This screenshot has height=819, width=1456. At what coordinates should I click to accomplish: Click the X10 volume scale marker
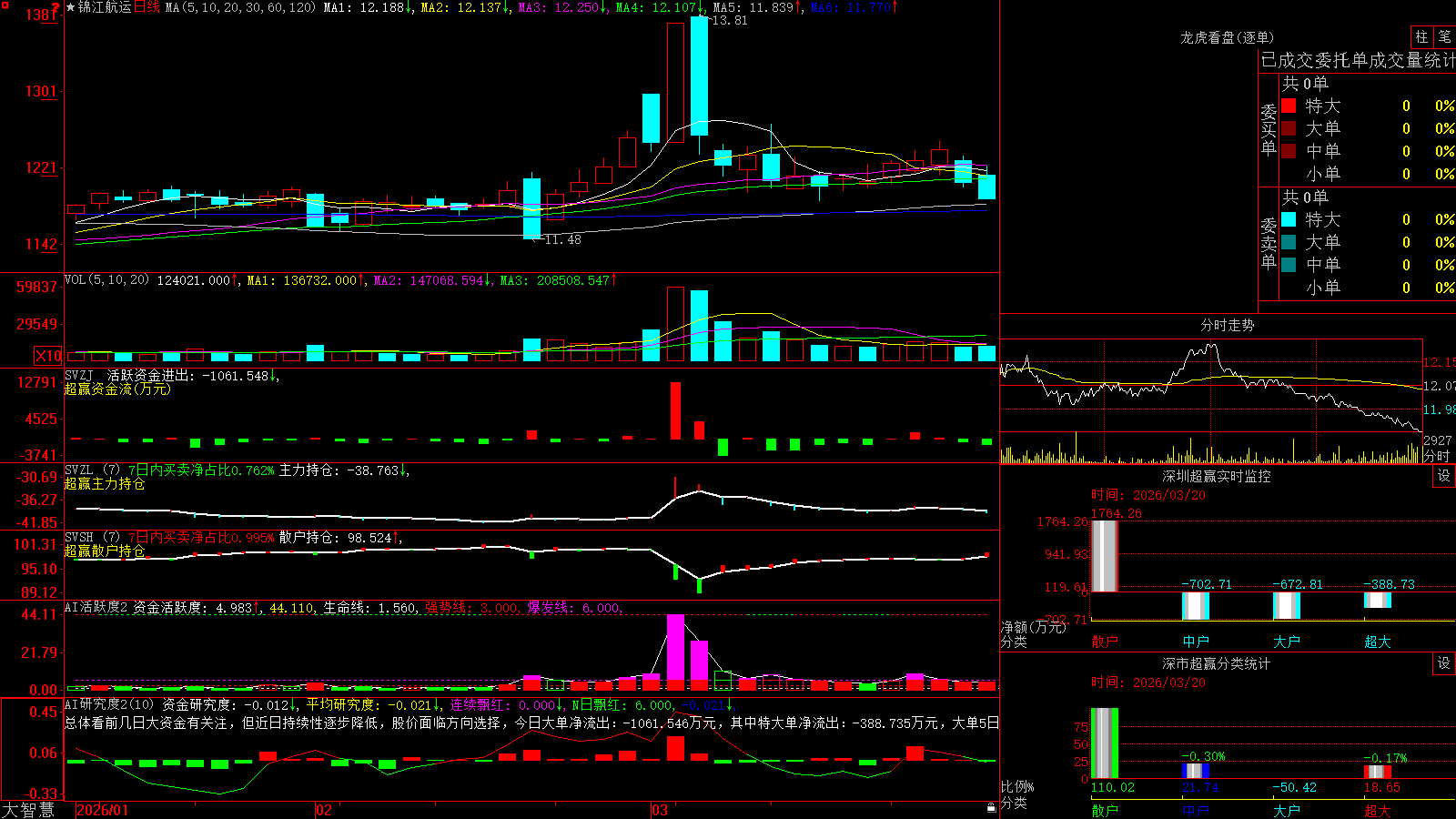point(48,356)
